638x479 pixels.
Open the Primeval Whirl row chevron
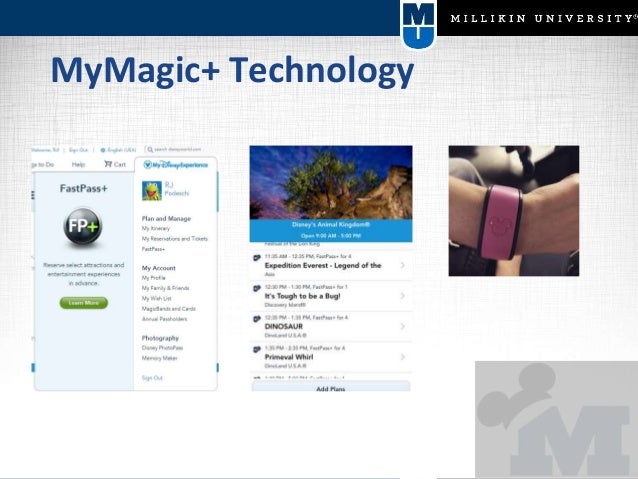click(x=402, y=357)
